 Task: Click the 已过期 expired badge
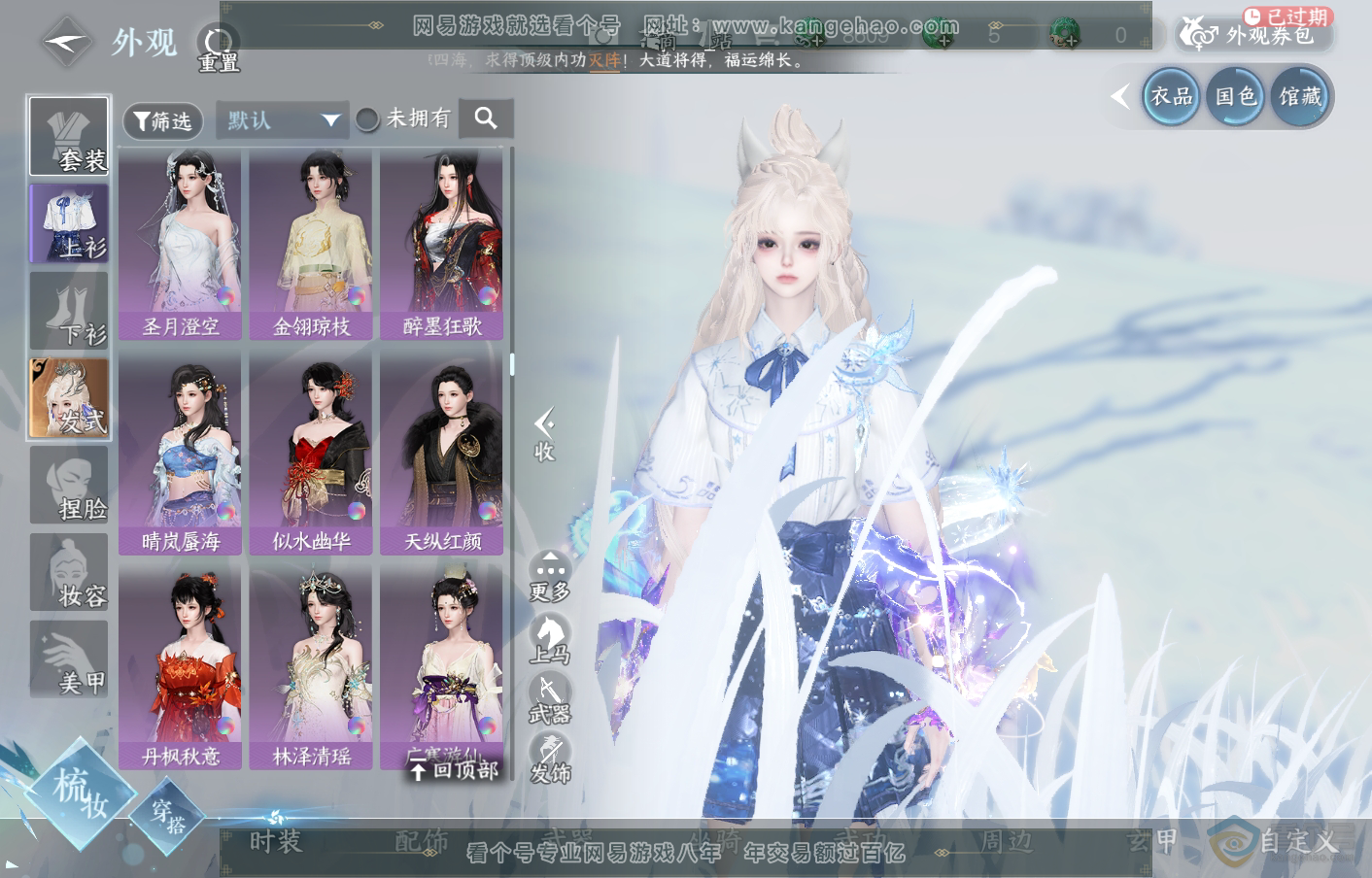(x=1288, y=17)
